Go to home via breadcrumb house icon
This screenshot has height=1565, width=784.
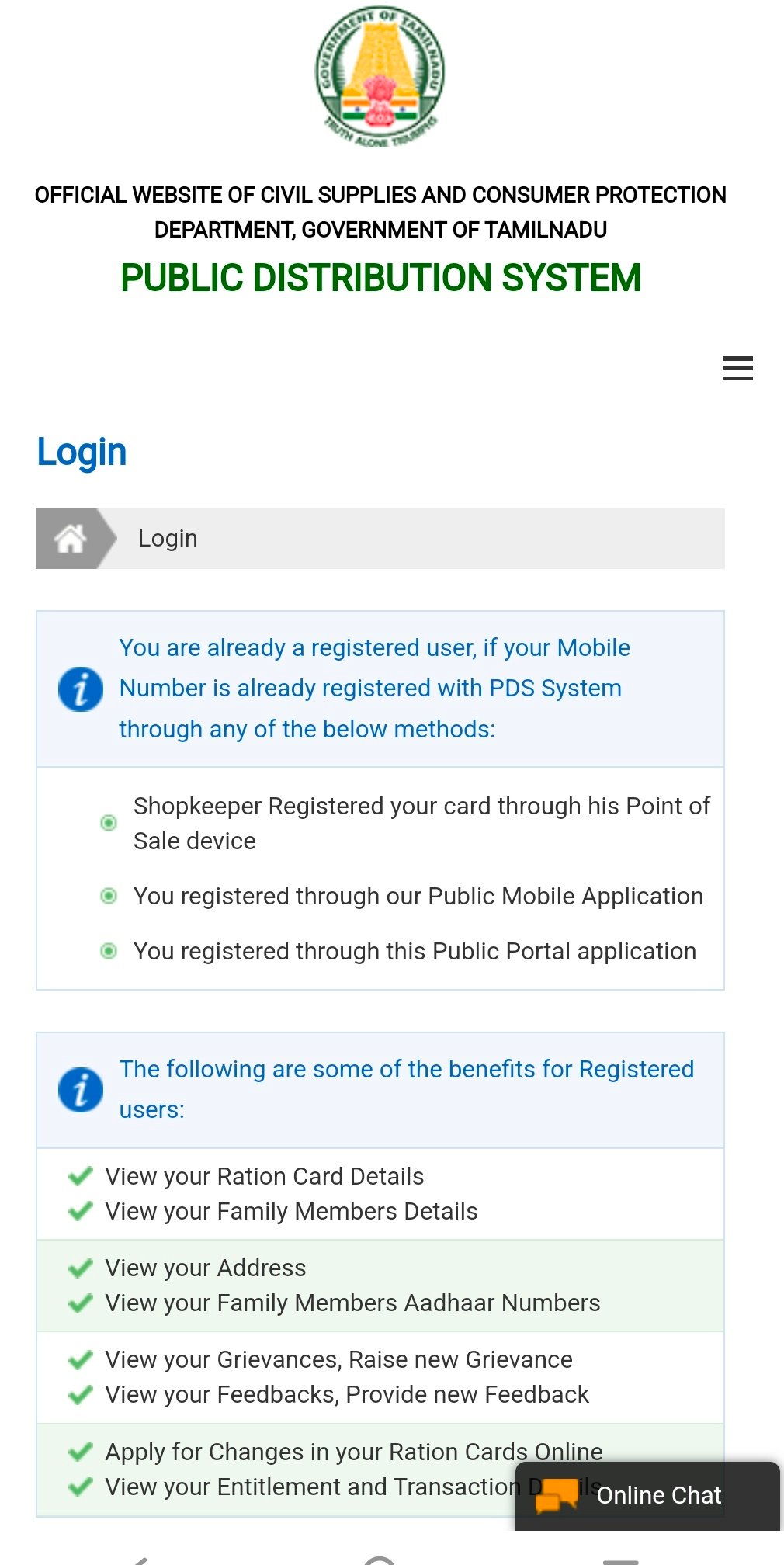[70, 539]
